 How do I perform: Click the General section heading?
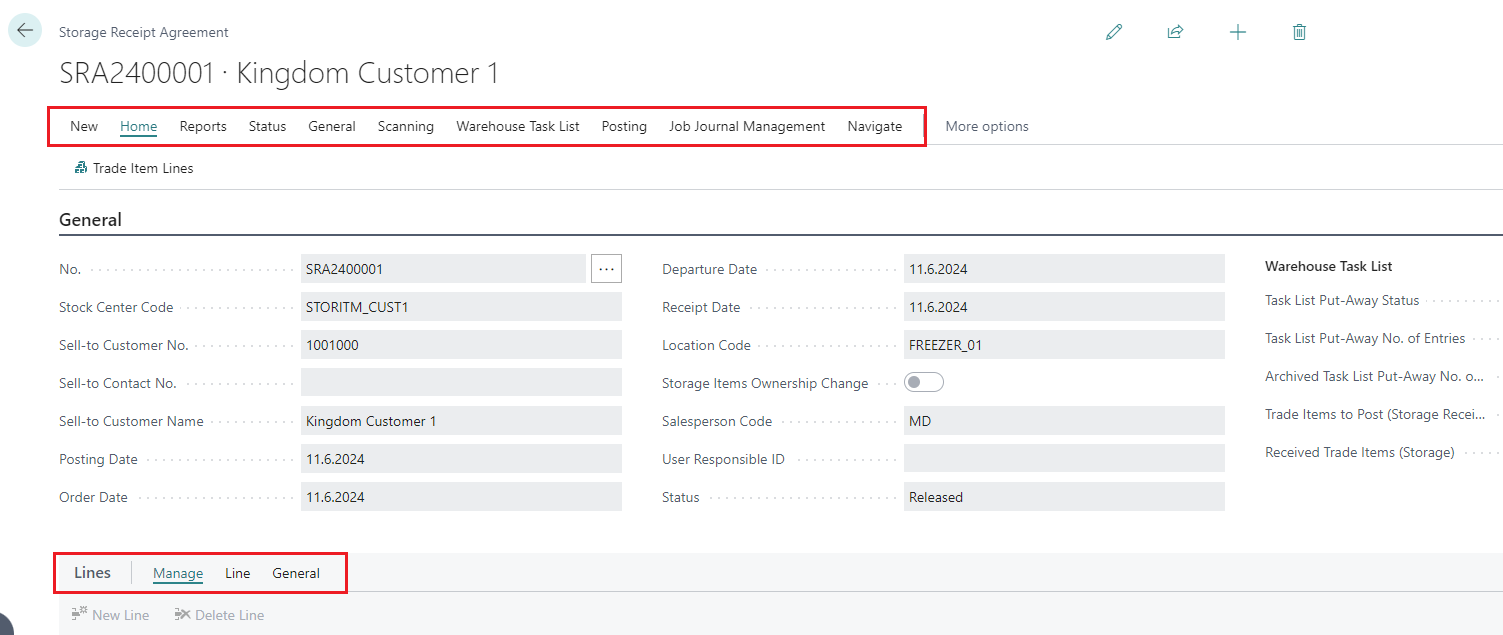[x=91, y=220]
